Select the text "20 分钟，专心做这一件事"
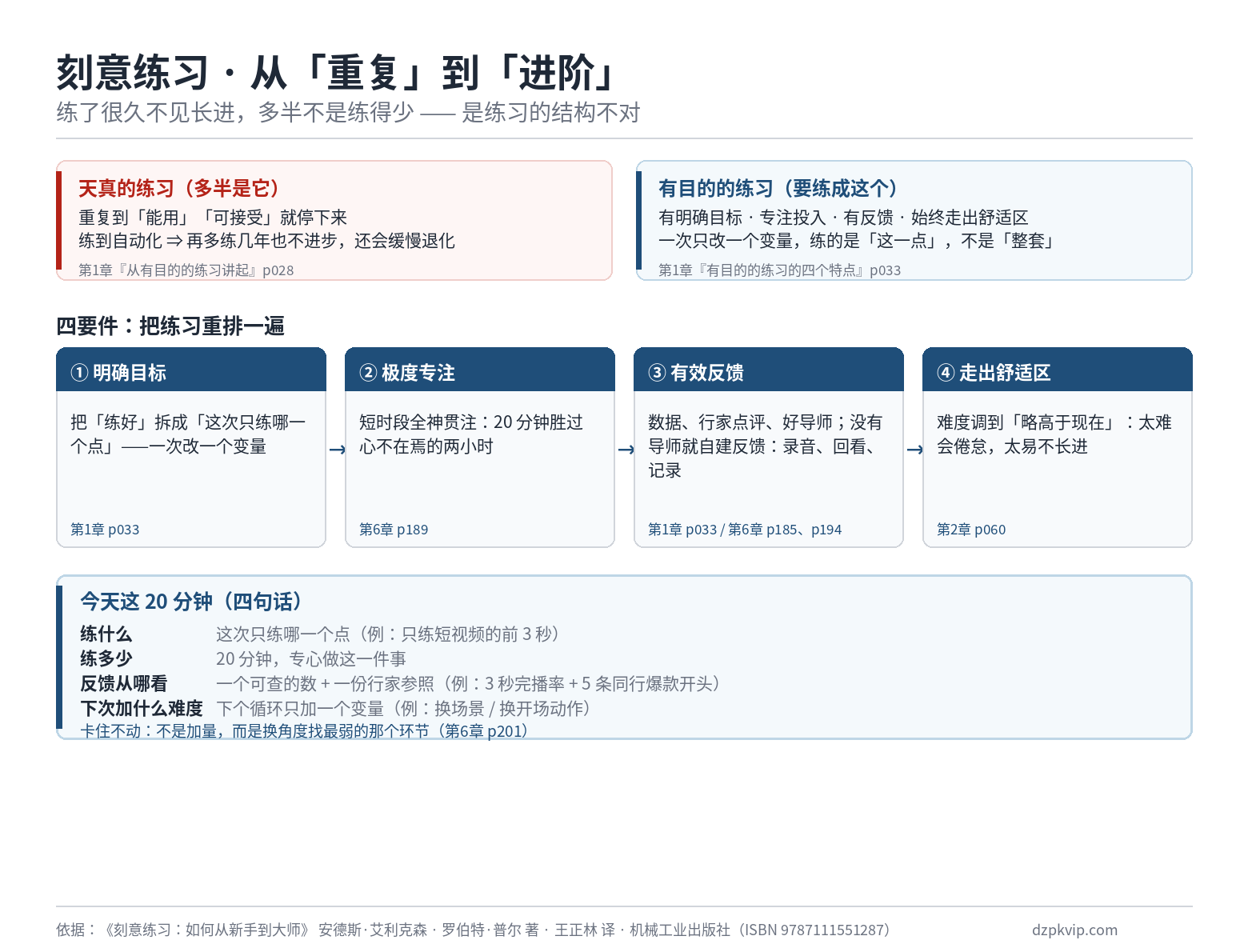 coord(311,659)
